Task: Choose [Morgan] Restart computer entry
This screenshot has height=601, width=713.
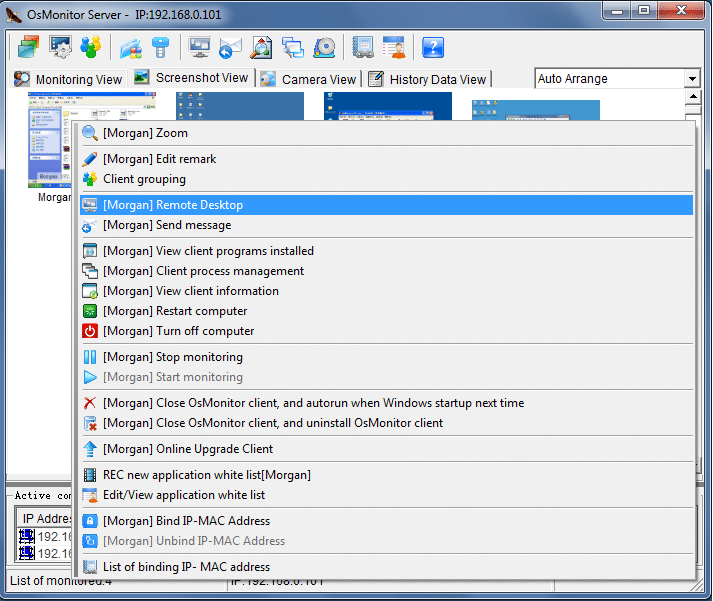Action: (x=387, y=311)
